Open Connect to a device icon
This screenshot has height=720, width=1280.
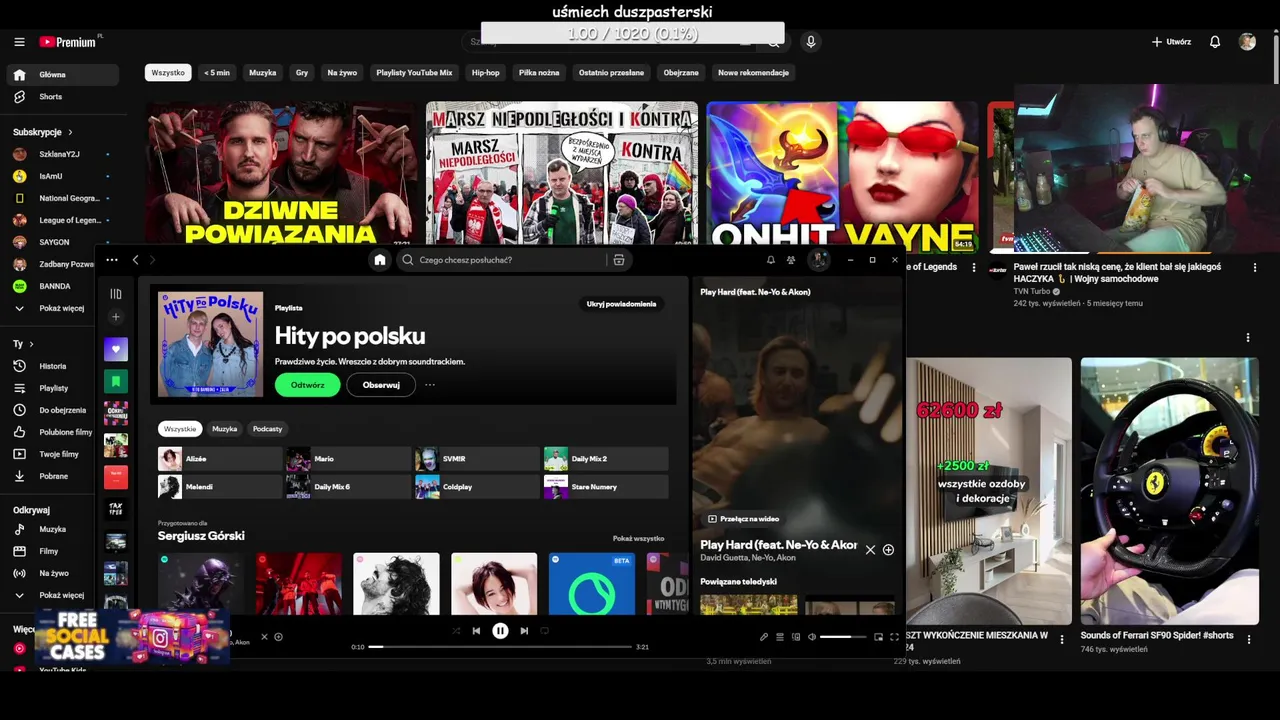(x=796, y=637)
